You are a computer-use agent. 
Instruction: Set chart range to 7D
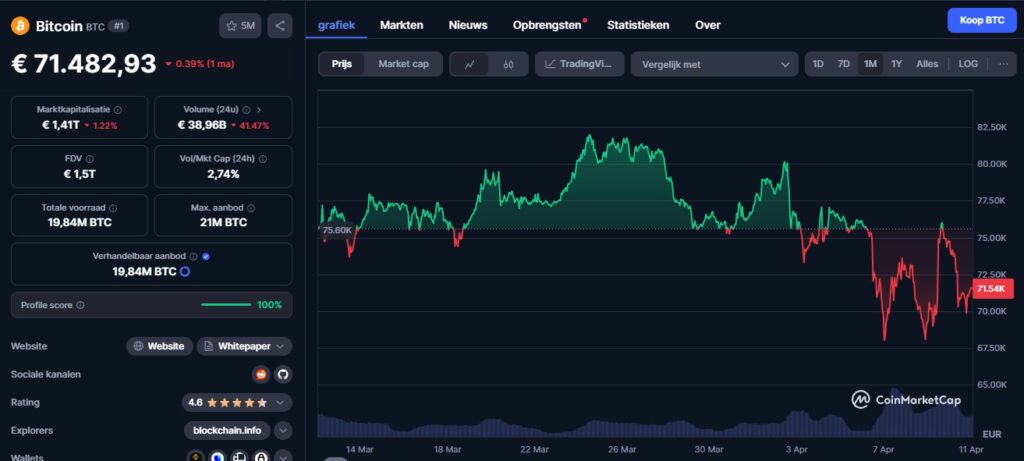[844, 64]
